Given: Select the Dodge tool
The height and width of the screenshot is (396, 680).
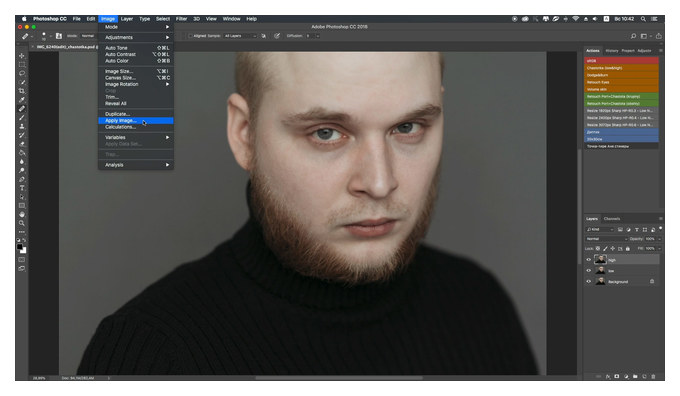Looking at the screenshot, I should tap(22, 170).
